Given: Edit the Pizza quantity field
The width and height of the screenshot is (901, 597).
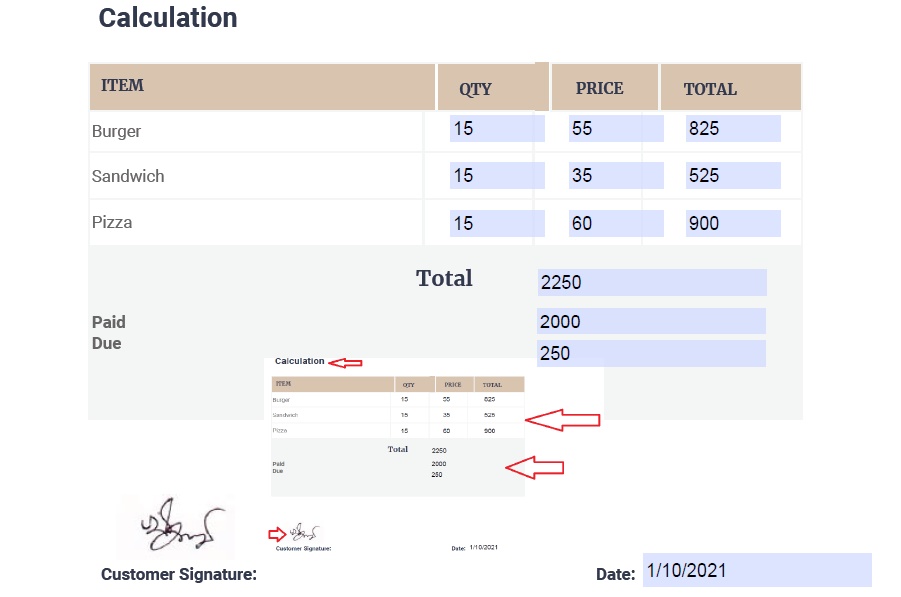Looking at the screenshot, I should [x=497, y=224].
